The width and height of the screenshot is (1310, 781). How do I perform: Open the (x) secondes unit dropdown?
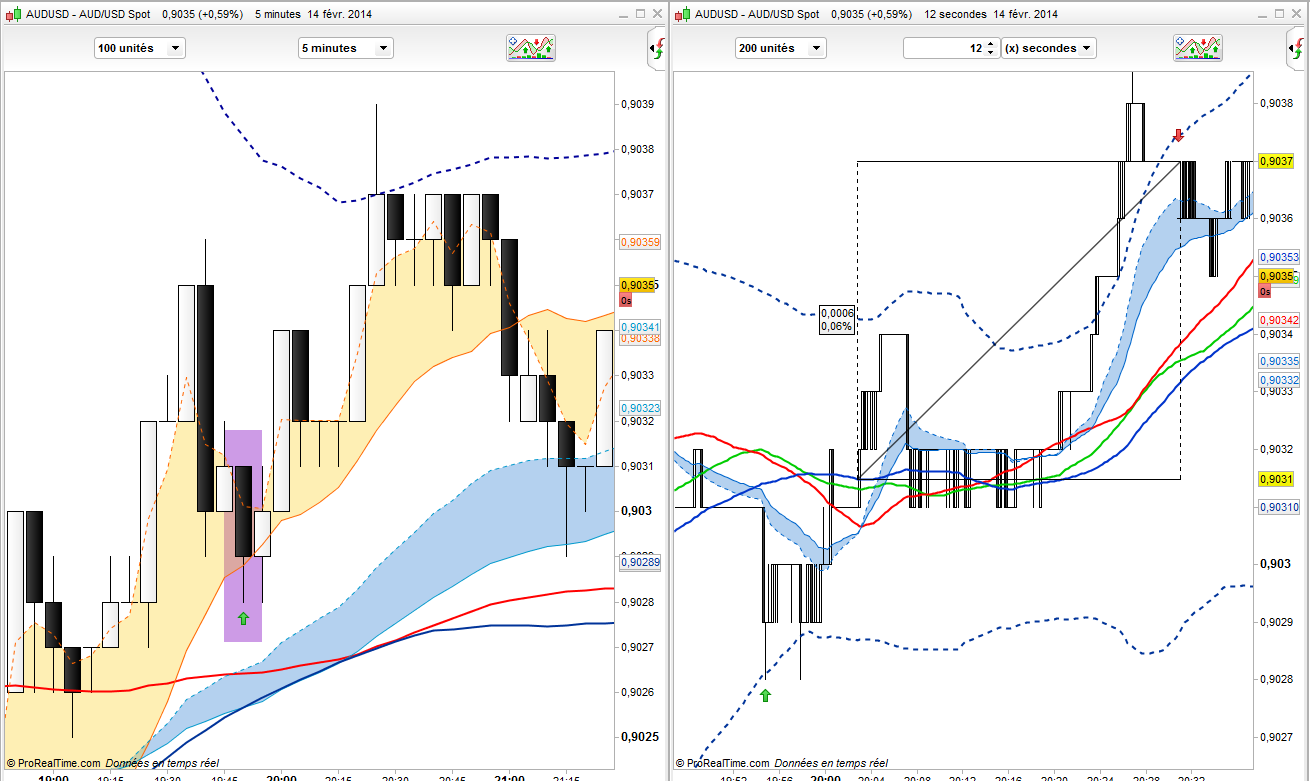tap(1050, 48)
